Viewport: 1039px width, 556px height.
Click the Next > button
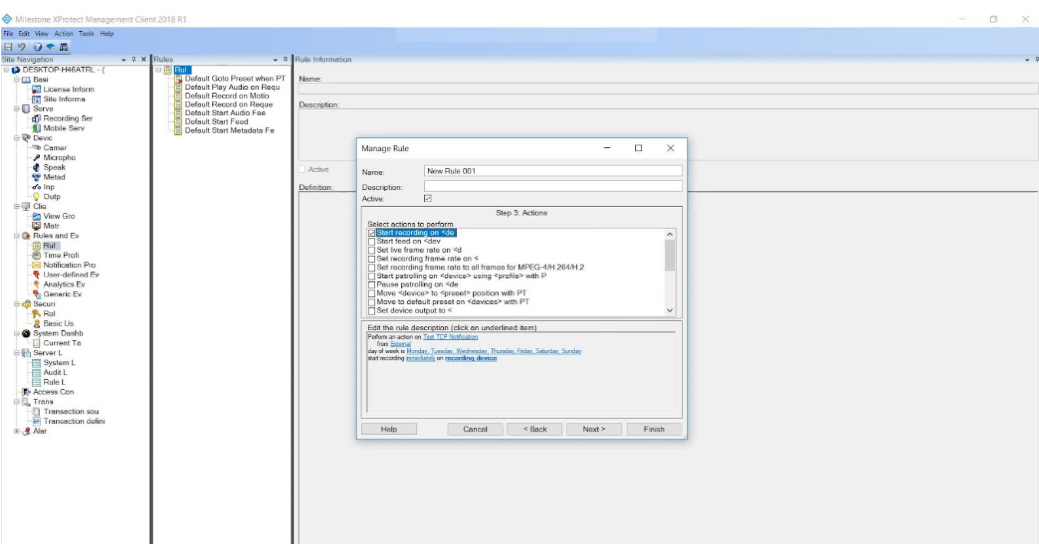pos(594,429)
